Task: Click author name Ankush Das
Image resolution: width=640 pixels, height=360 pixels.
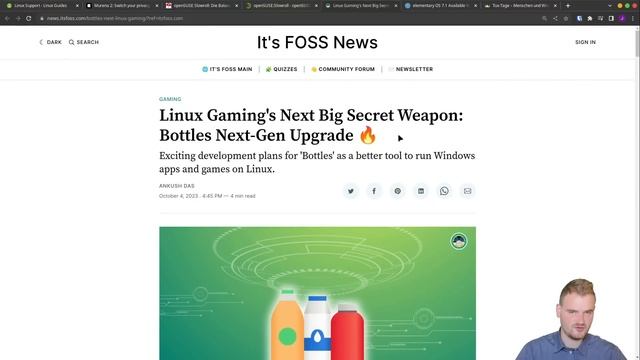Action: 177,186
